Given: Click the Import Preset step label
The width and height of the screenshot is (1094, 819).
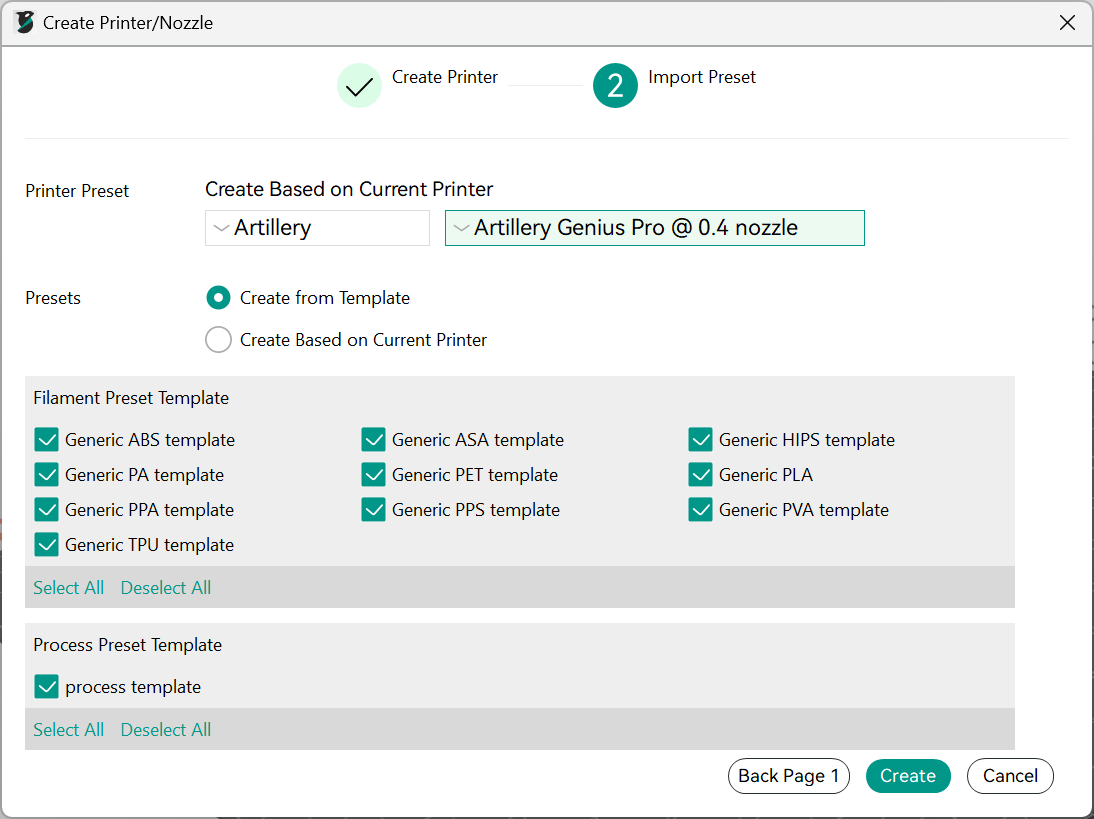Looking at the screenshot, I should click(702, 77).
